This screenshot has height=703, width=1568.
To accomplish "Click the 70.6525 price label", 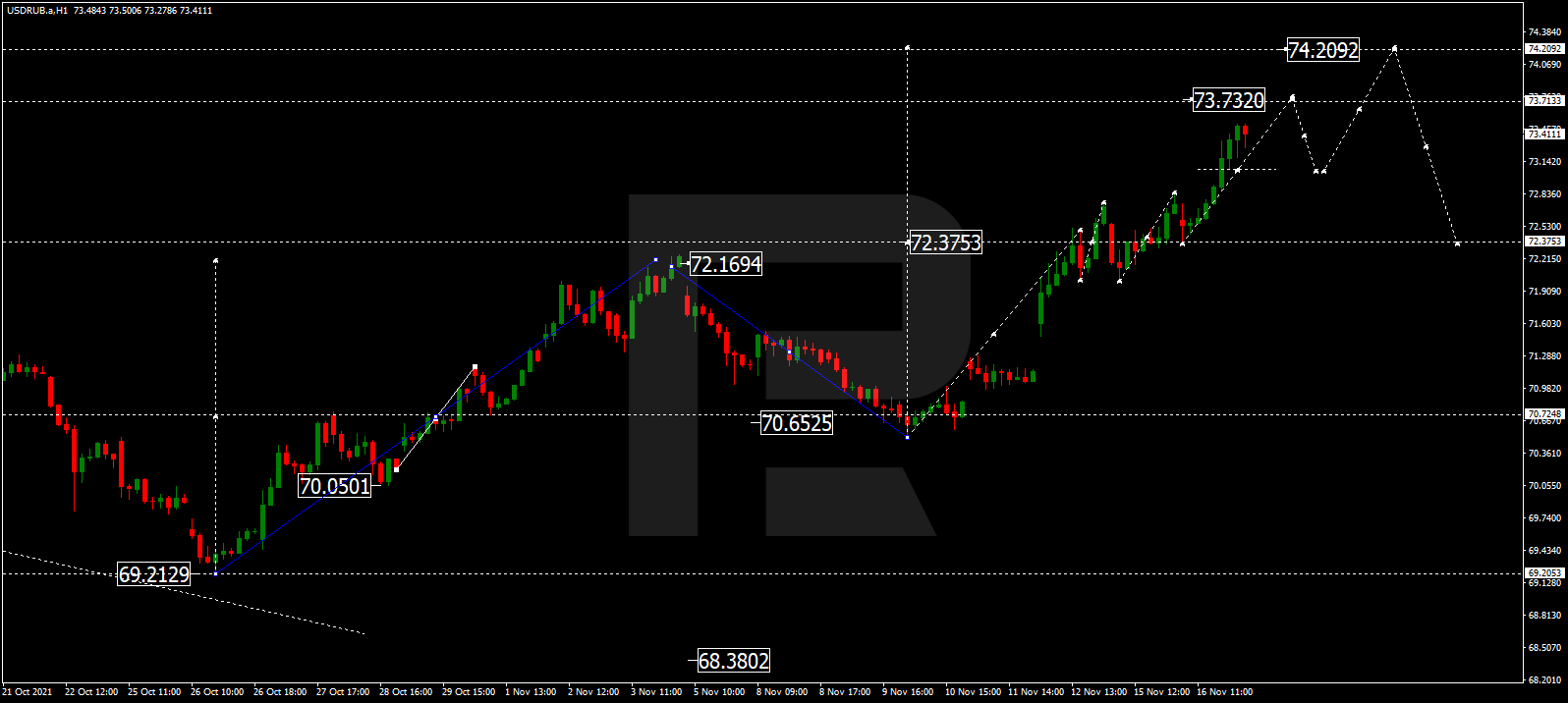I will click(796, 423).
